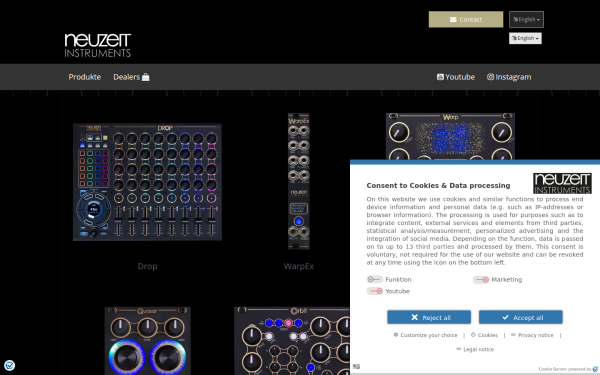Click the Instagram icon in navigation bar

coord(490,77)
